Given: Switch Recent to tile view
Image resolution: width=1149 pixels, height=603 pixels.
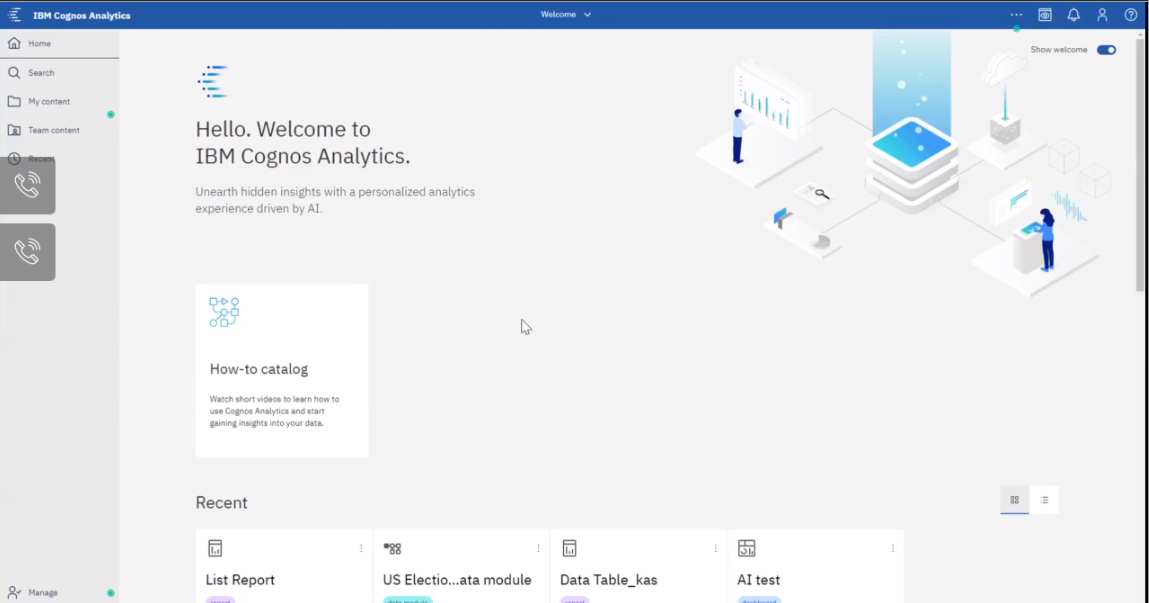Looking at the screenshot, I should tap(1015, 500).
